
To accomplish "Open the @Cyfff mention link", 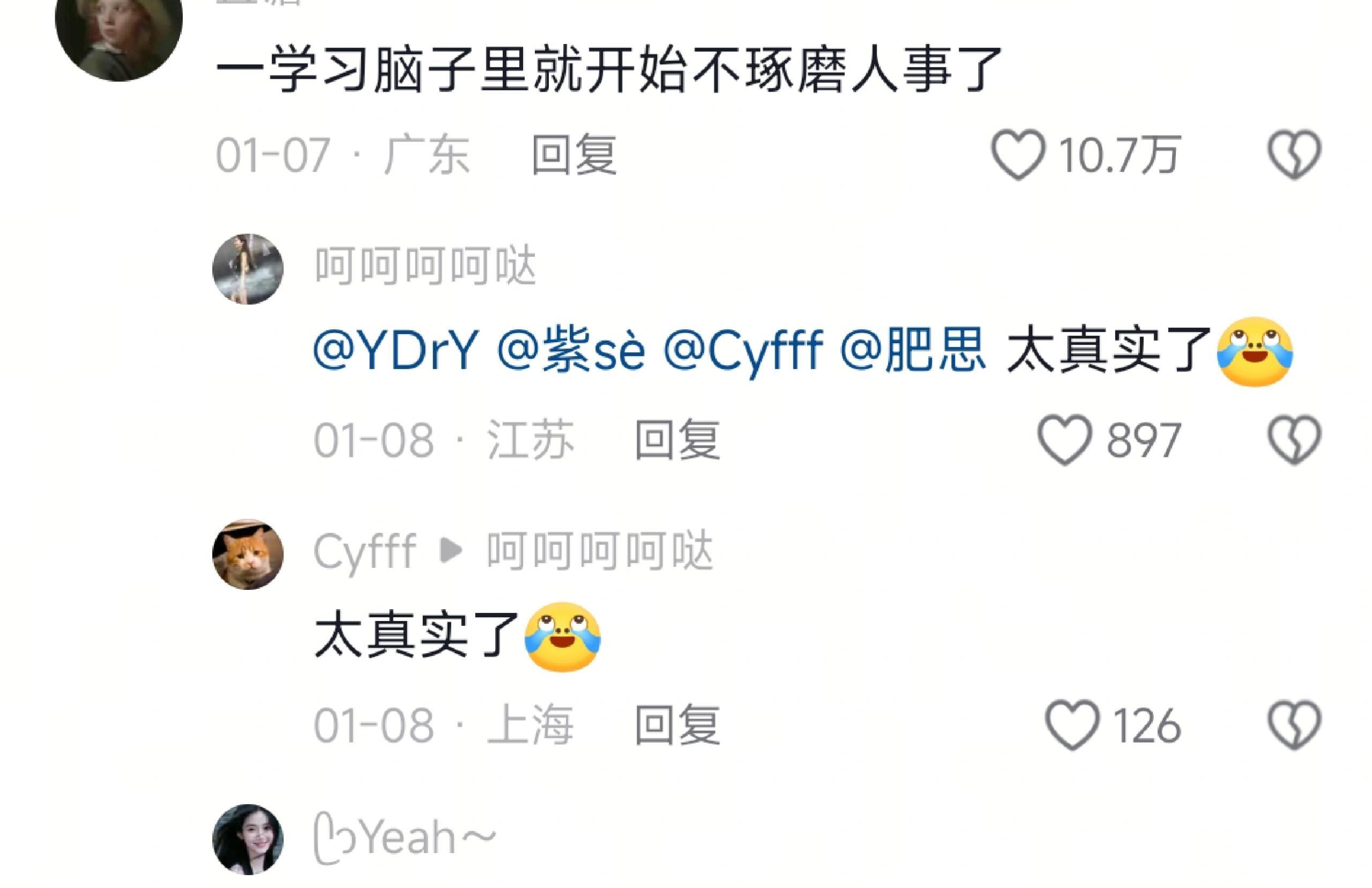I will (x=743, y=350).
